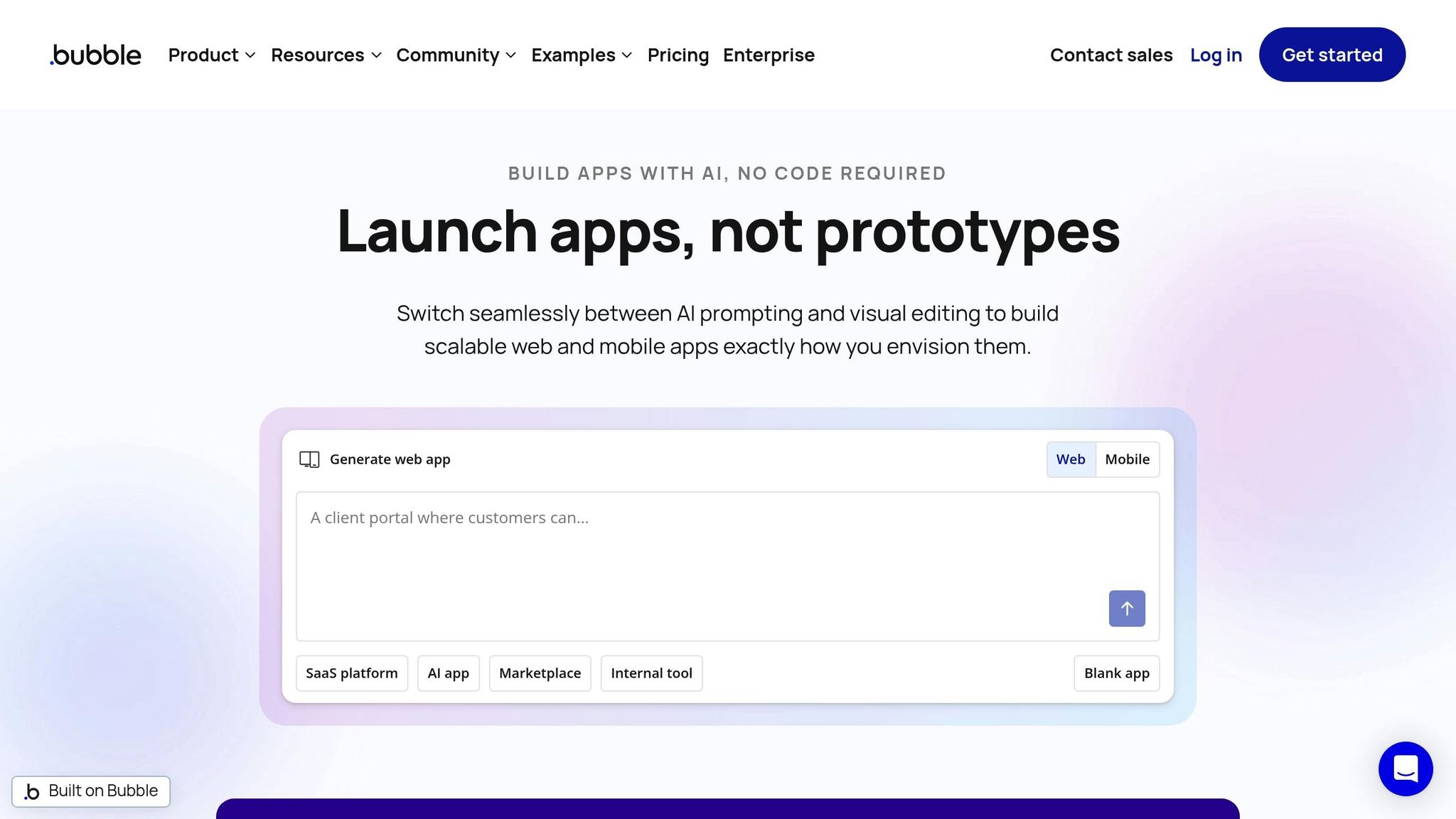Click the Contact sales link

(x=1110, y=55)
